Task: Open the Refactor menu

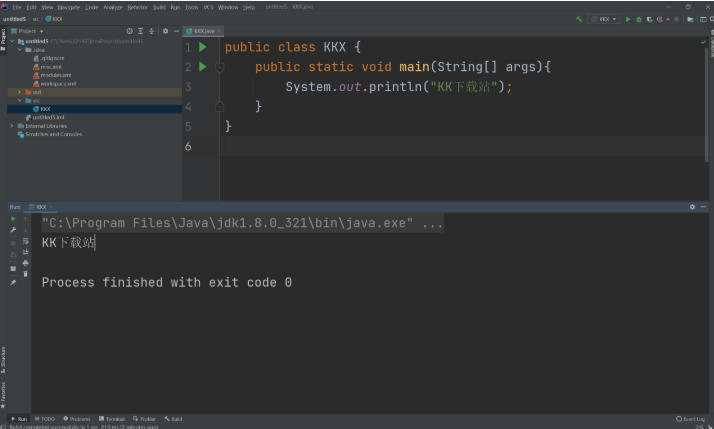Action: (x=137, y=7)
